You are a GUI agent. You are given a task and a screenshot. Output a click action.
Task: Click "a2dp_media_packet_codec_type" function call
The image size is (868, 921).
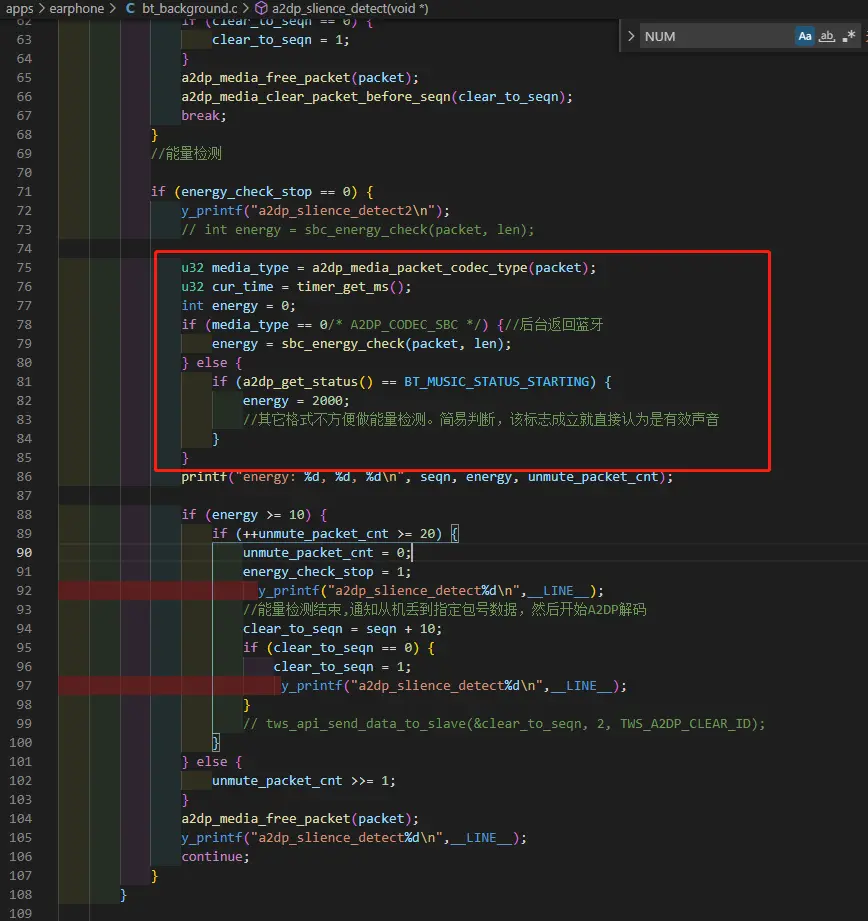(x=419, y=268)
